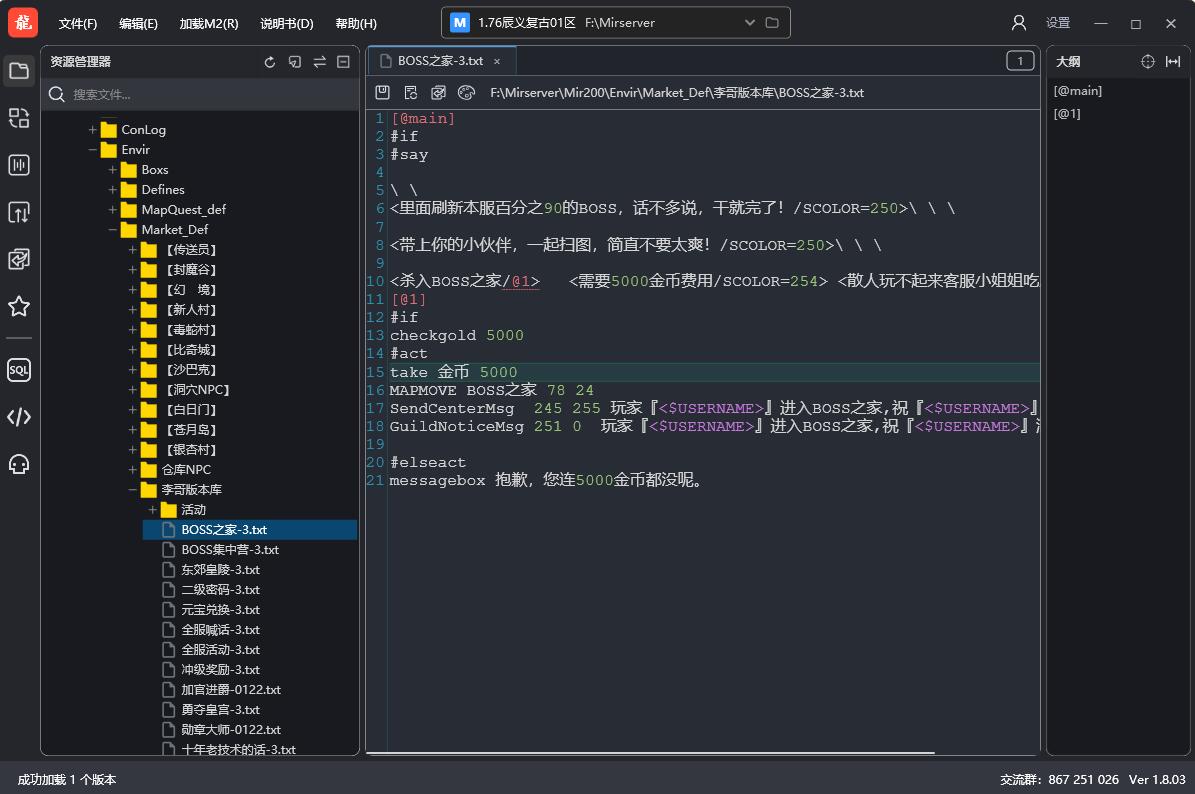This screenshot has height=794, width=1195.
Task: Open the user account icon
Action: (x=1018, y=23)
